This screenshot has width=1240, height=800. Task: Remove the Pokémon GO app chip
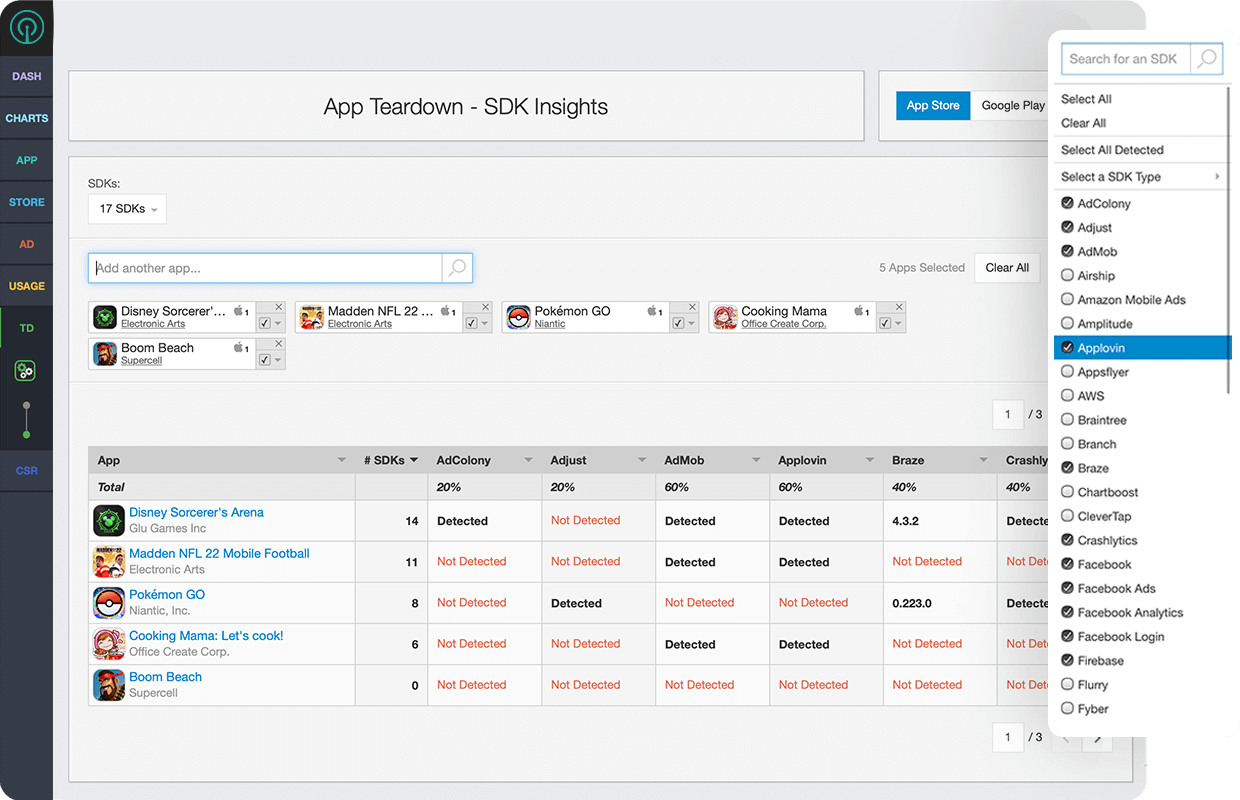click(x=692, y=307)
